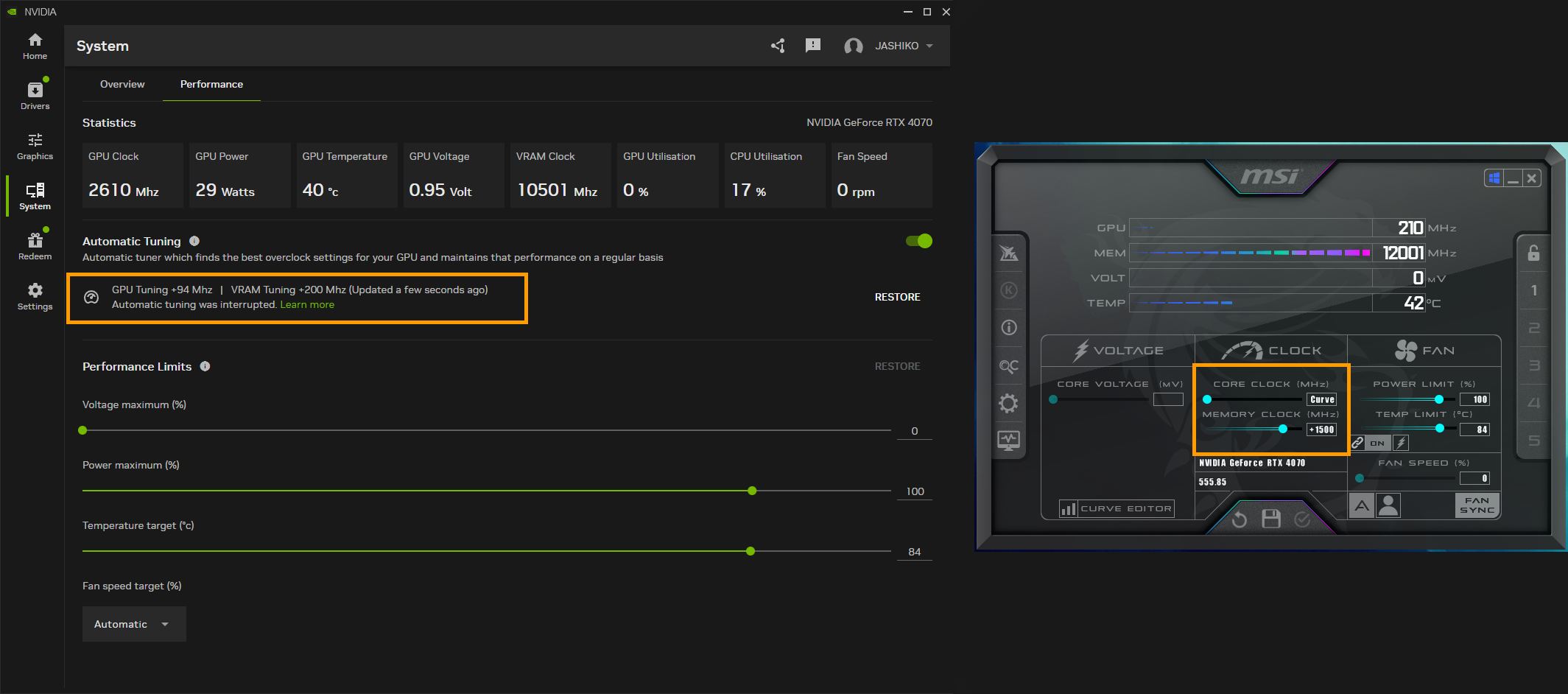Toggle Automatic Tuning switch off

919,241
